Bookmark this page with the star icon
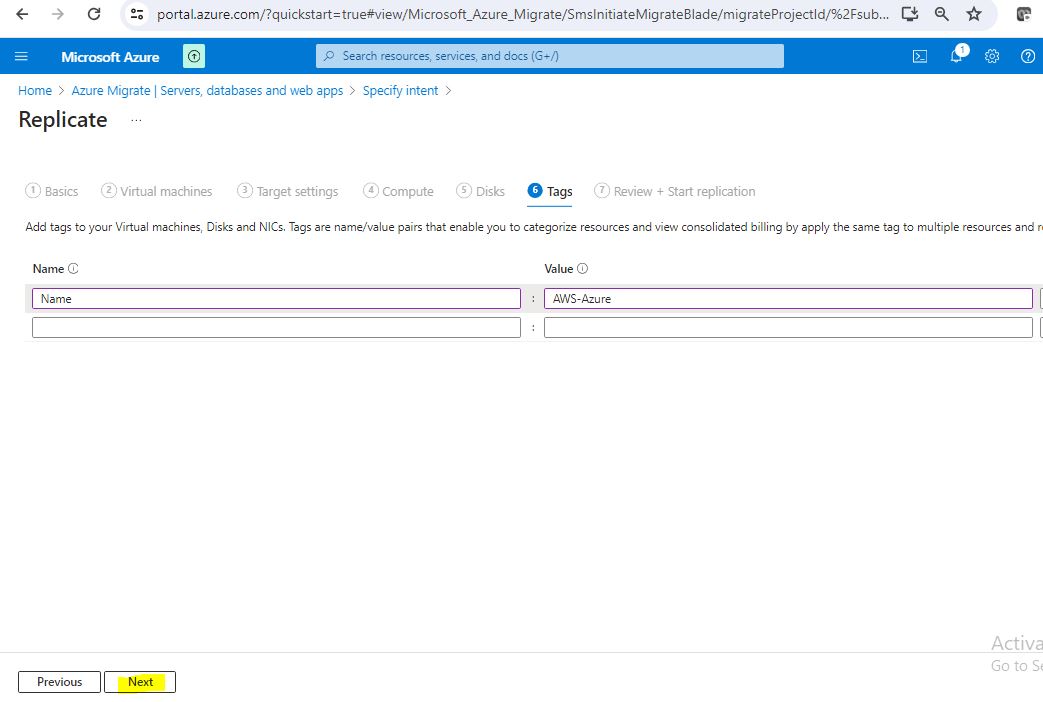Image resolution: width=1043 pixels, height=702 pixels. click(974, 14)
